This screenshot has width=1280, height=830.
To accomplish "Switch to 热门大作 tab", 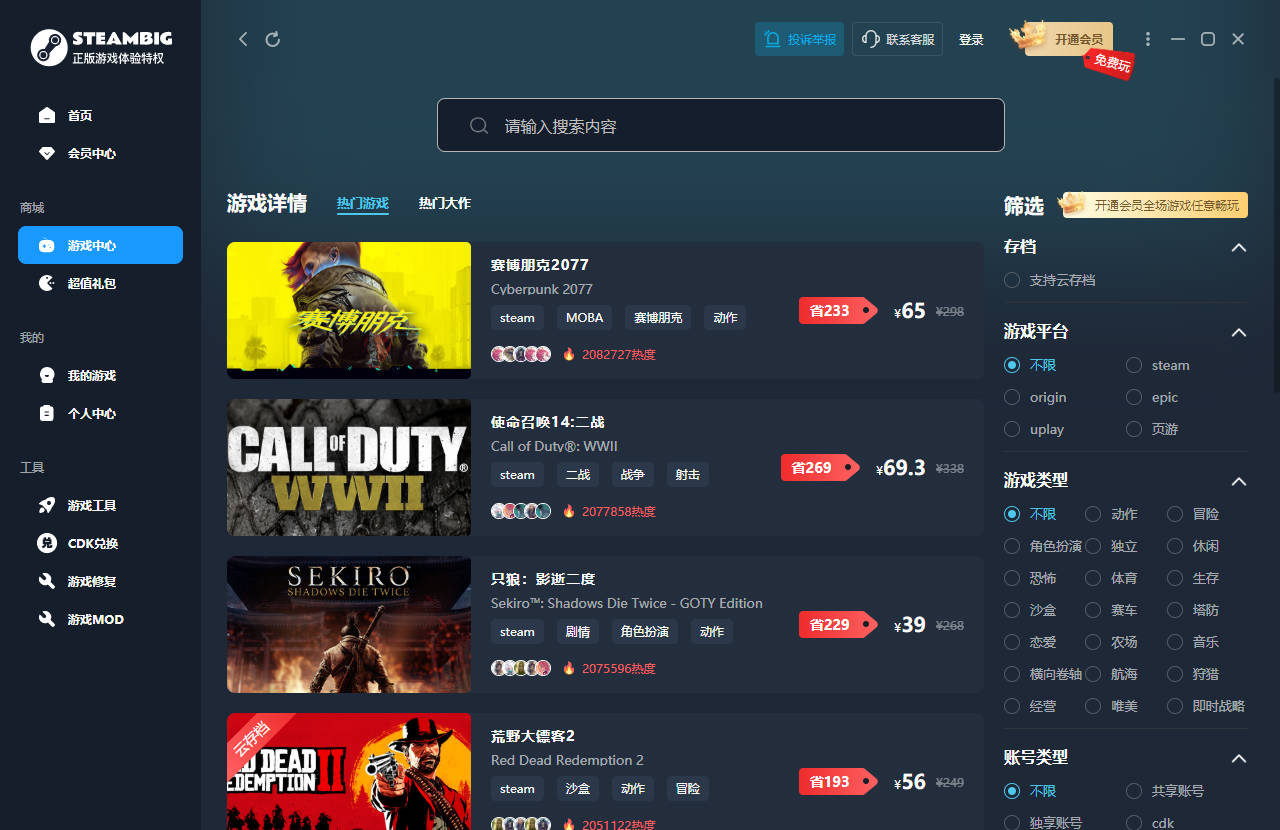I will 444,204.
